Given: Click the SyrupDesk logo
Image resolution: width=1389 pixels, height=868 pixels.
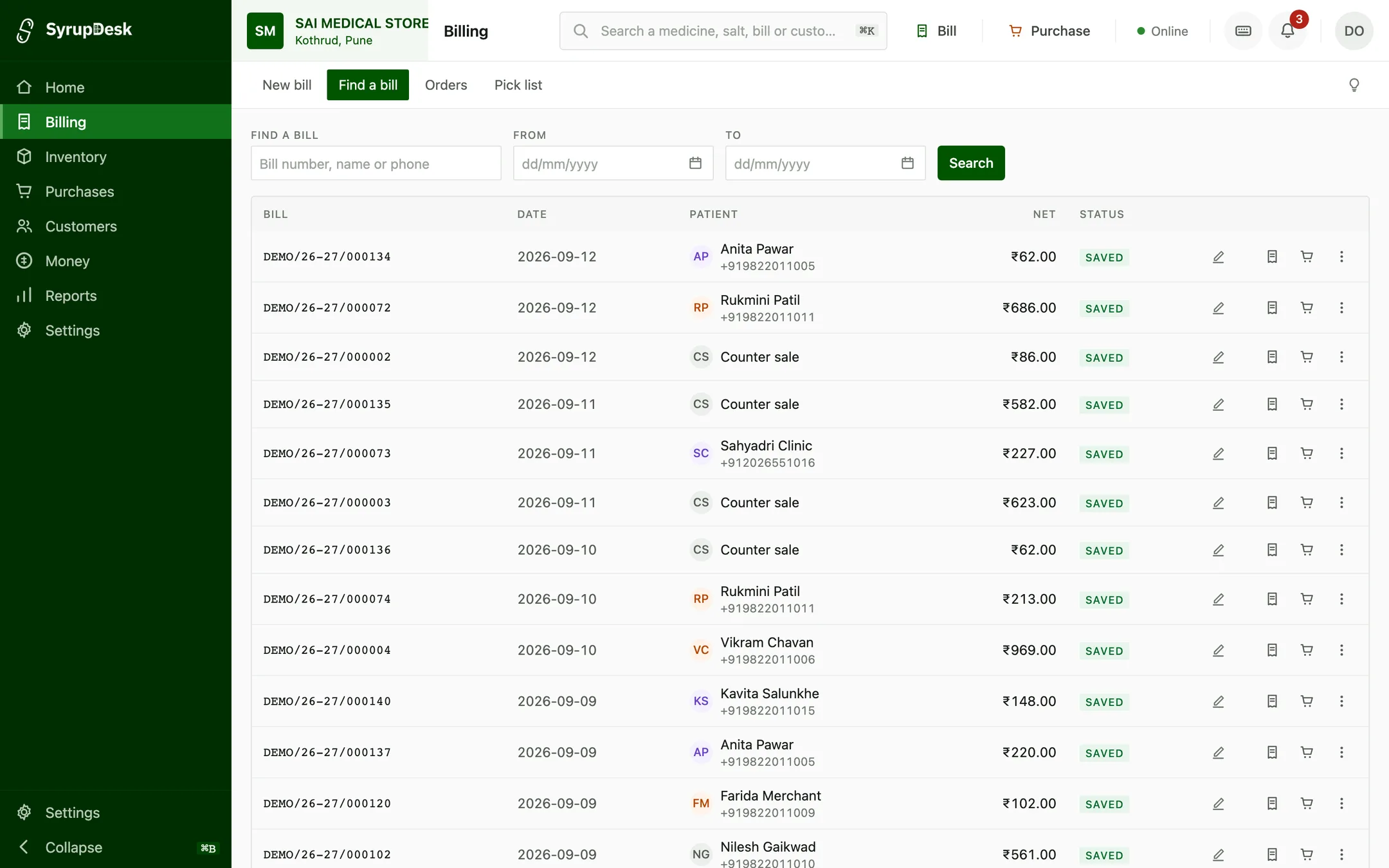Looking at the screenshot, I should click(74, 30).
